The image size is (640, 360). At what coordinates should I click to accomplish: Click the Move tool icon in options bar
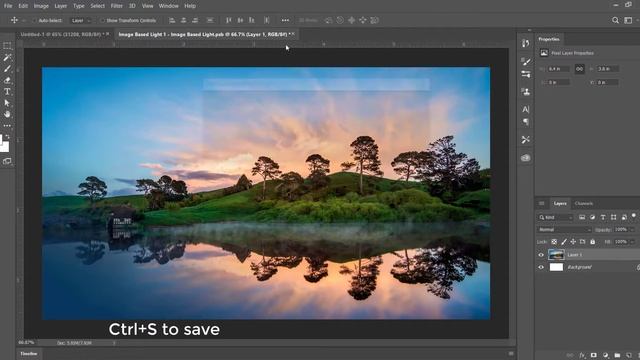(x=14, y=20)
